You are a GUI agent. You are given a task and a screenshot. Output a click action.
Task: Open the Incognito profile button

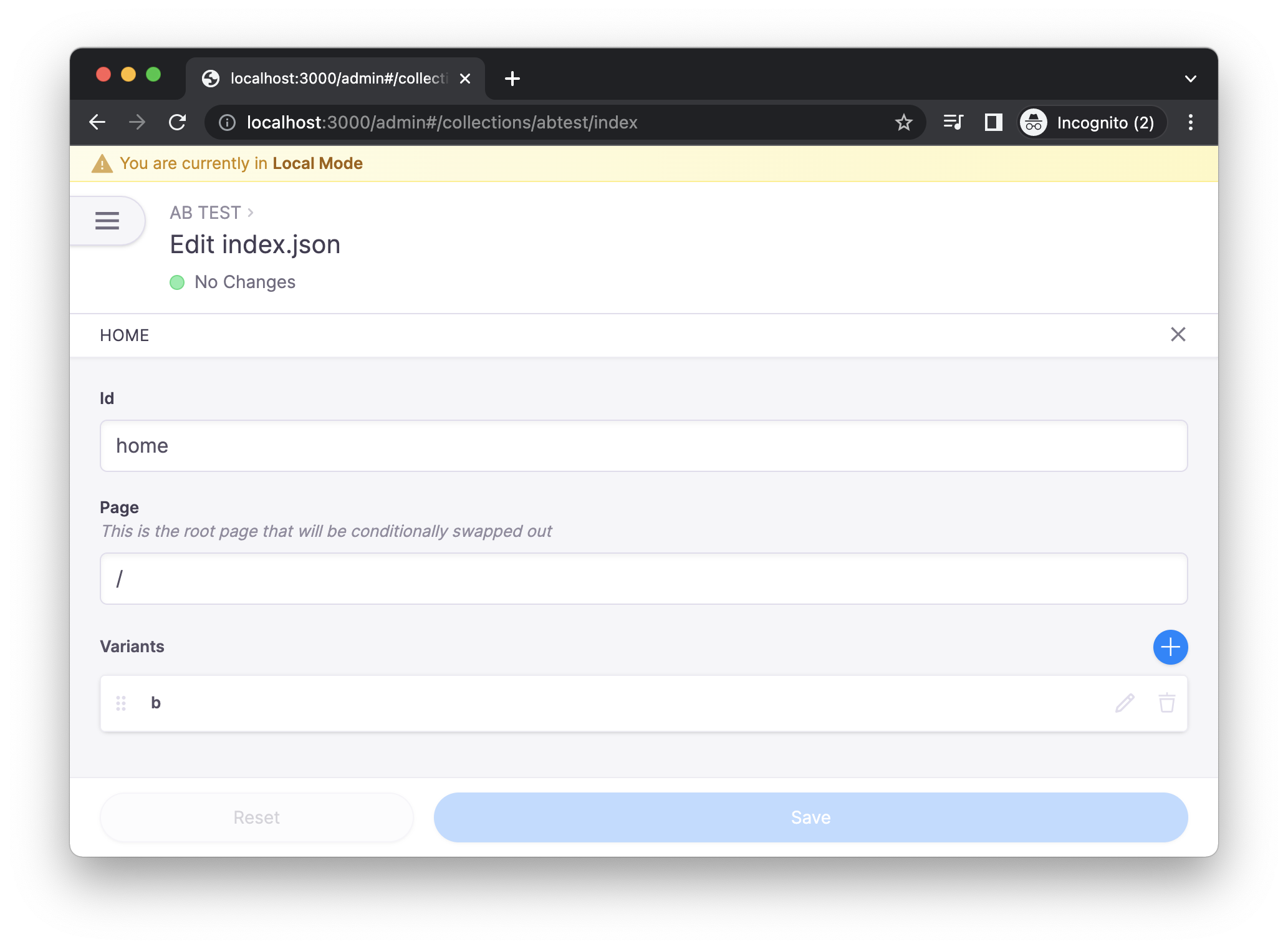1092,122
